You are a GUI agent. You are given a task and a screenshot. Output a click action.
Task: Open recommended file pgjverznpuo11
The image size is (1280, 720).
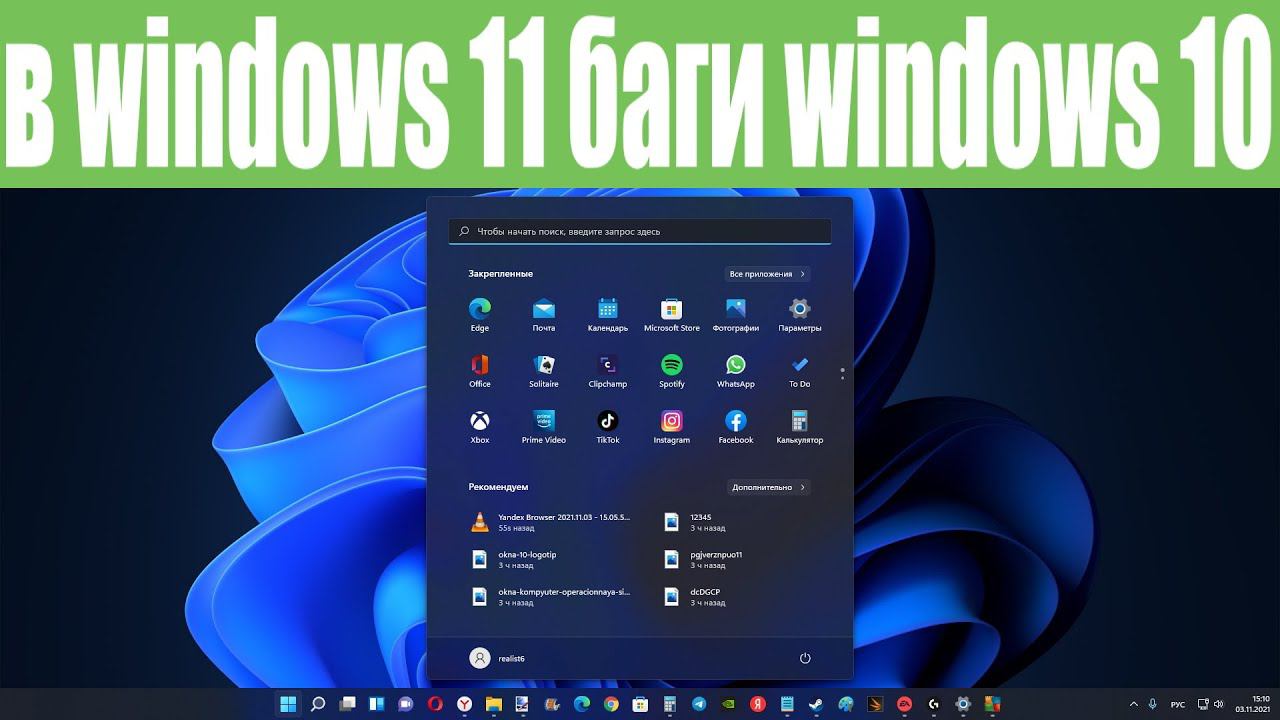click(x=704, y=559)
